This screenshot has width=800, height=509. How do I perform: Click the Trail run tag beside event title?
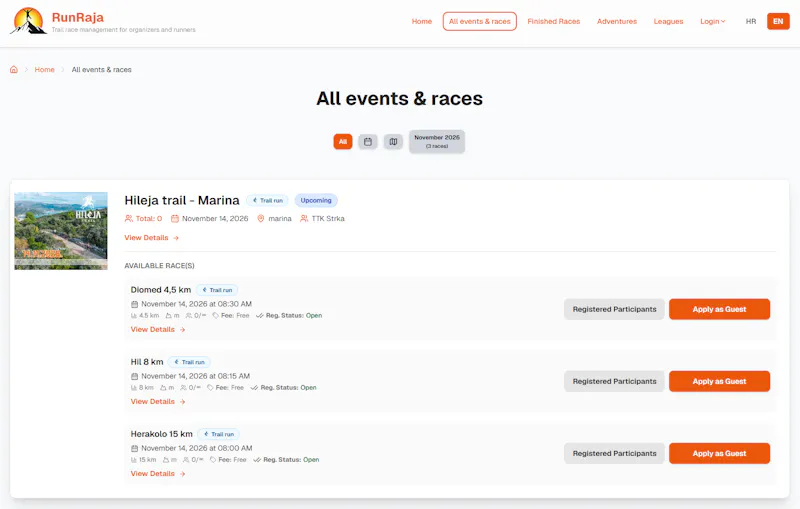(x=267, y=200)
